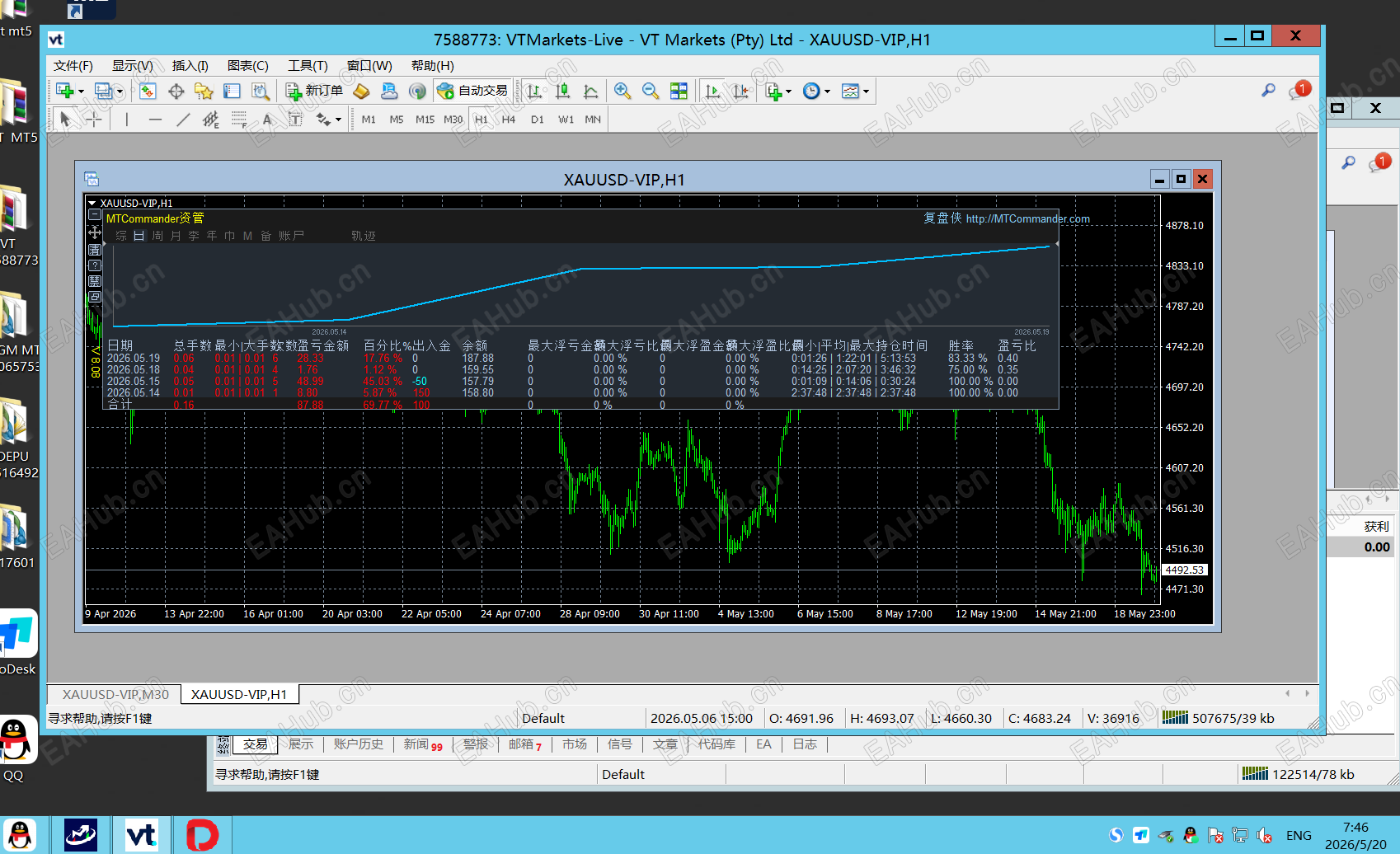The width and height of the screenshot is (1400, 854).
Task: Open the QQ penguin taskbar icon
Action: pos(21,835)
